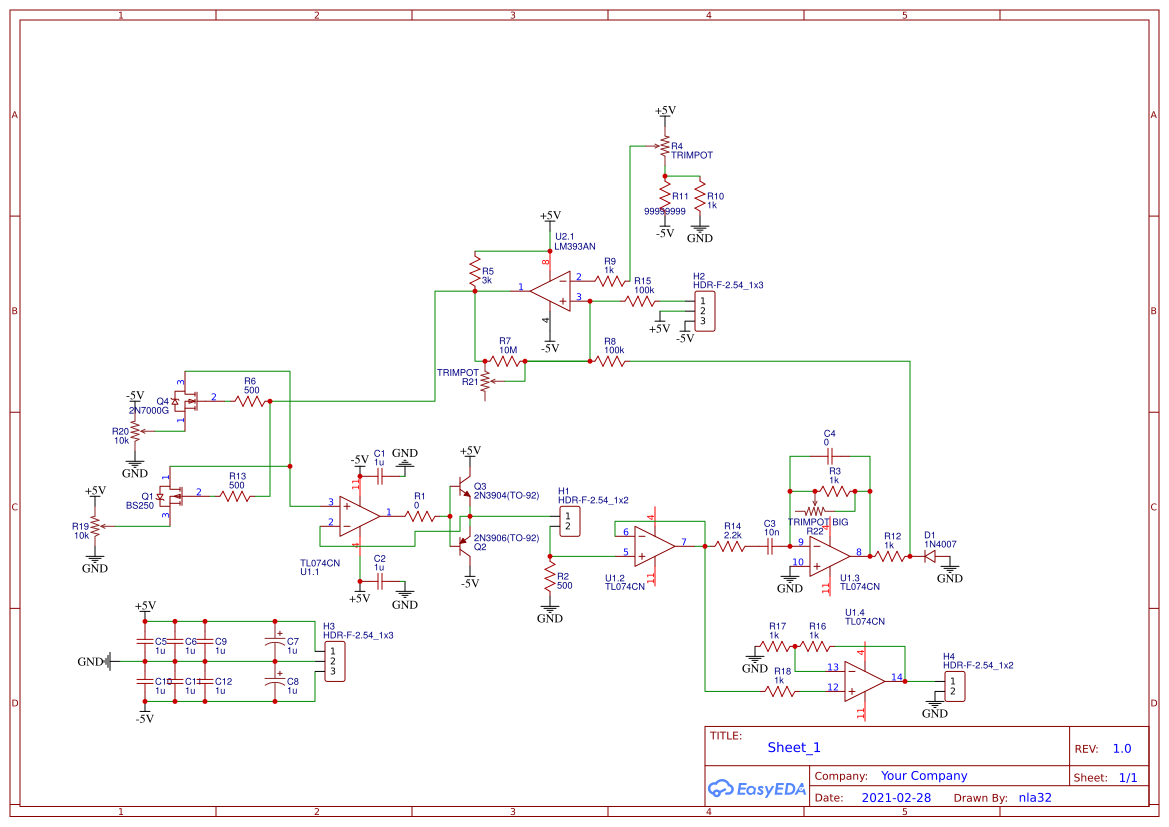Pick the U1.3 TL074CN op-amp symbol
Viewport: 1169px width, 827px height.
click(x=830, y=556)
